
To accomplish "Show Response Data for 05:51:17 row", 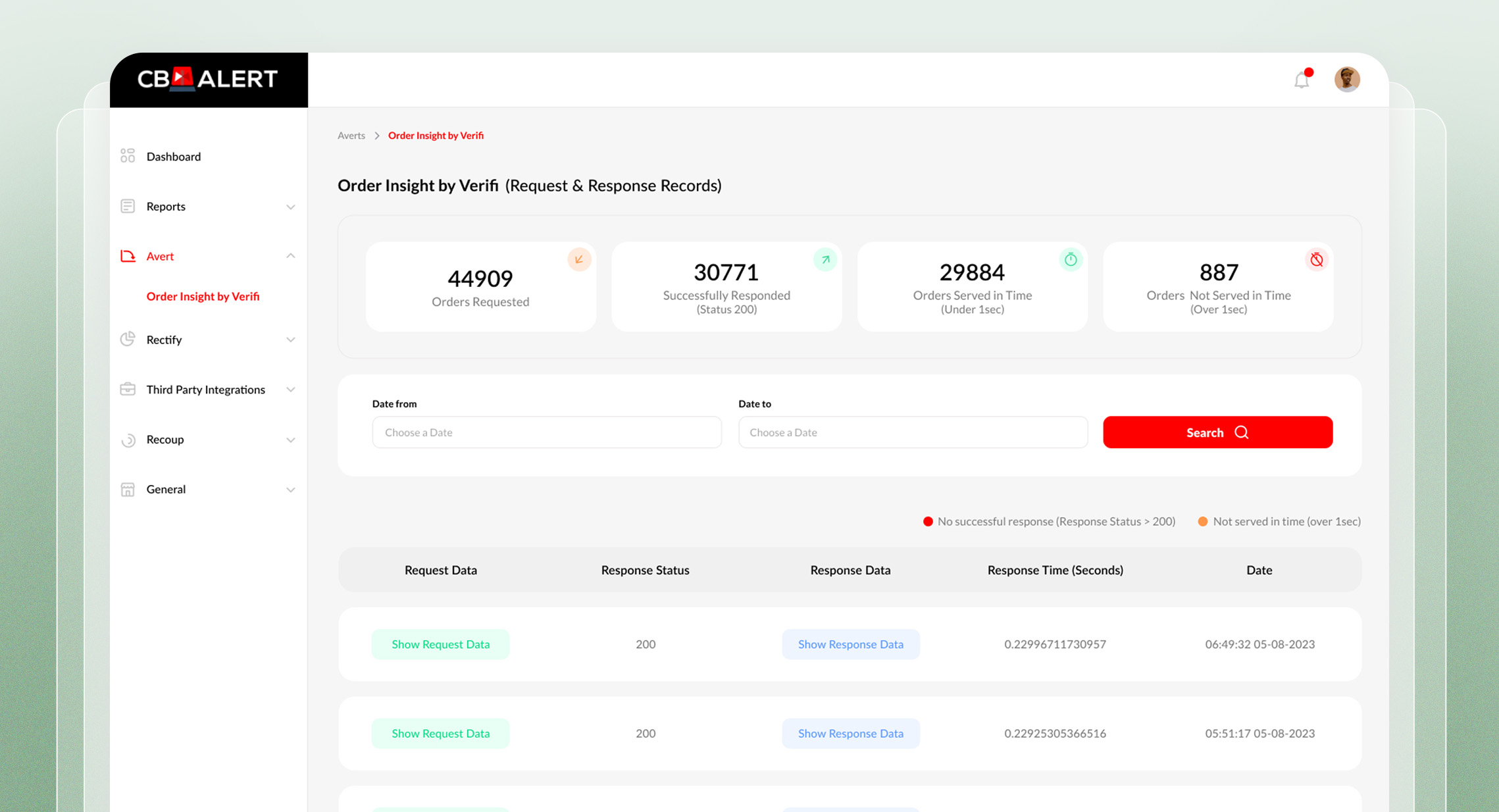I will click(x=850, y=733).
